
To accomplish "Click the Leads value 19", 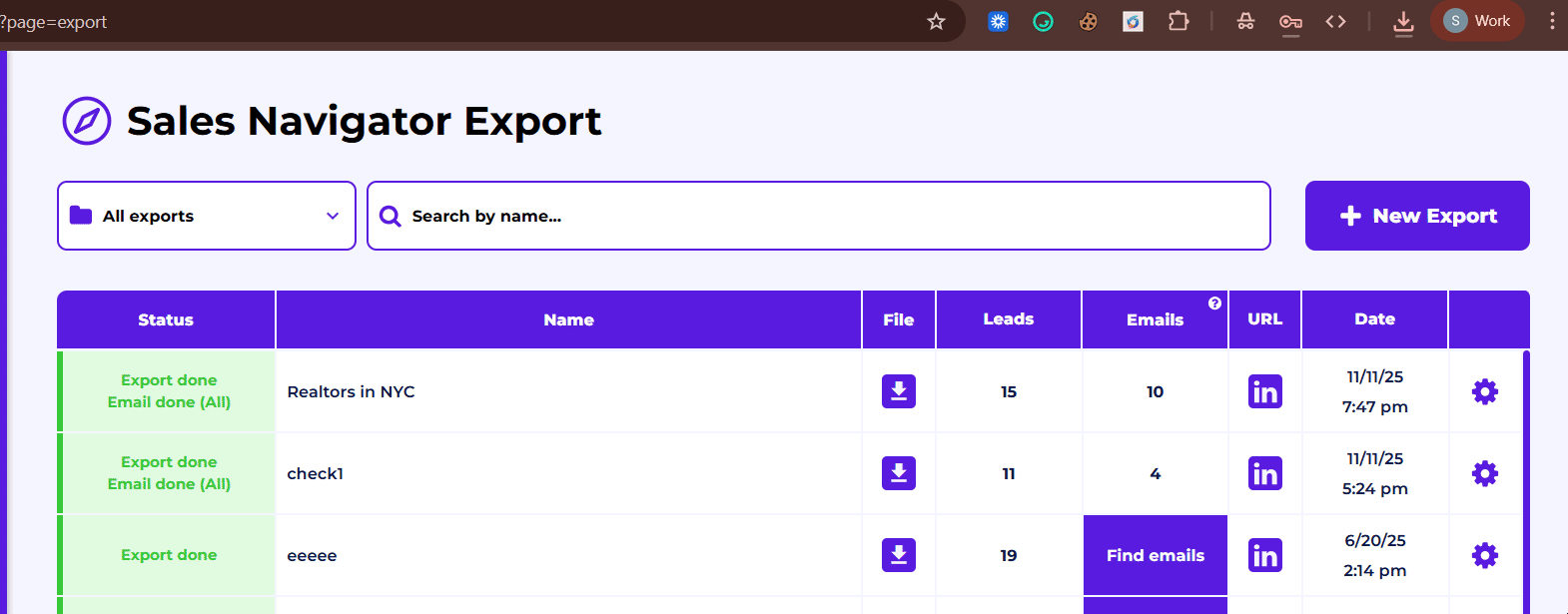I will tap(1009, 555).
